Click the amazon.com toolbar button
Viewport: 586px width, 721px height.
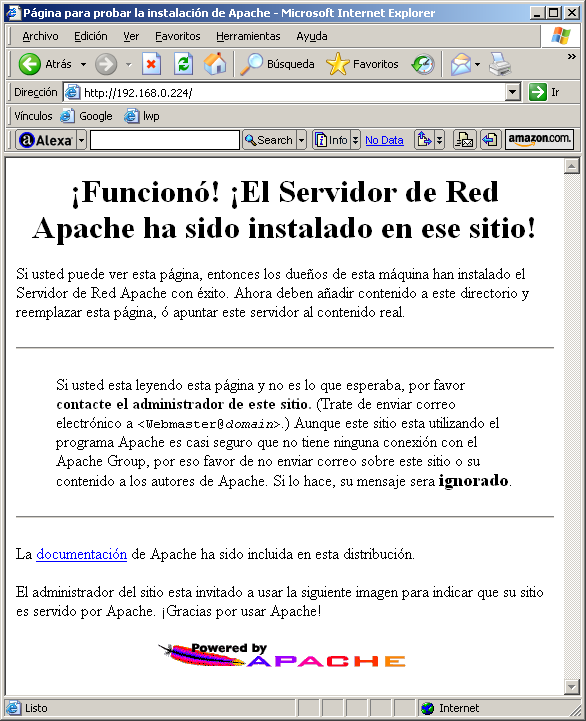(x=539, y=139)
